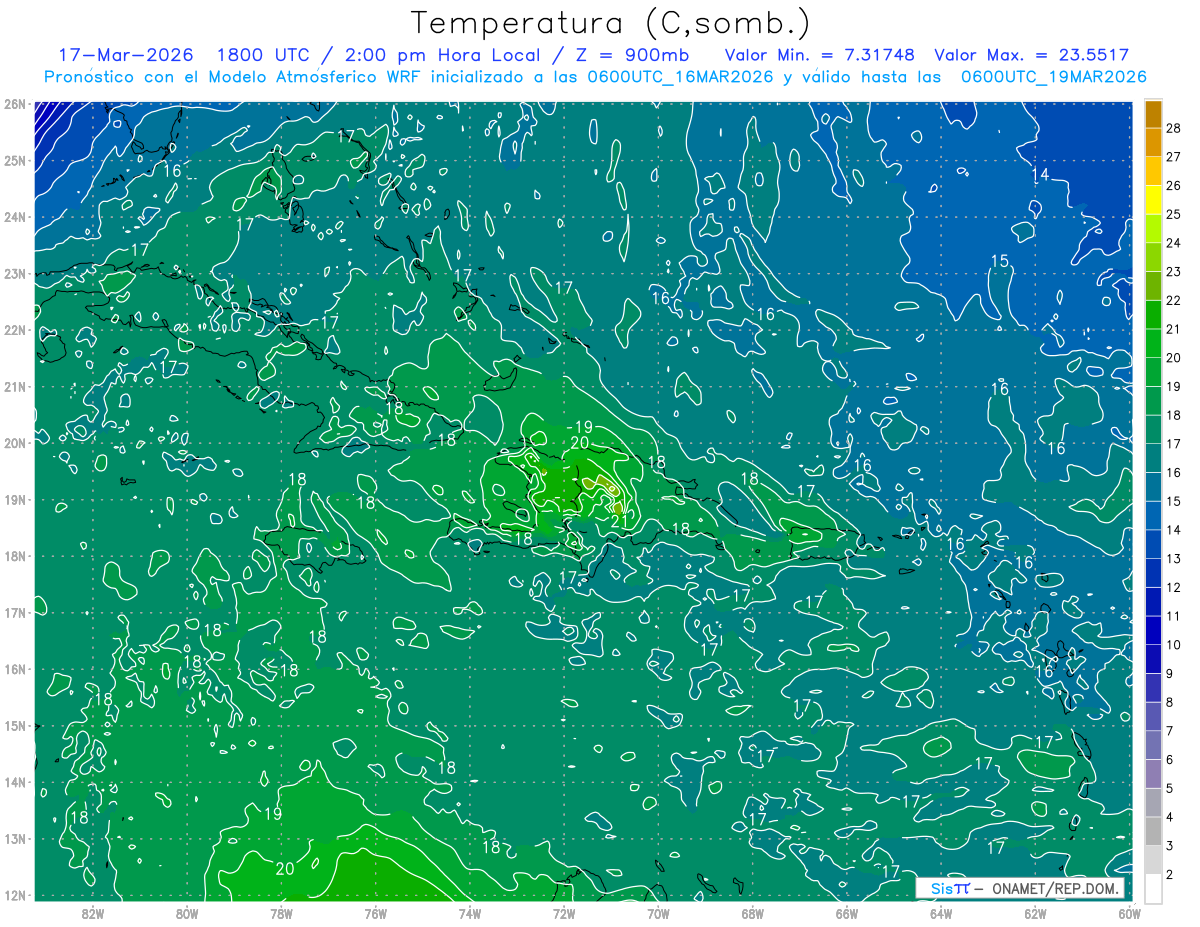
Task: Click the "Valor Min. = 7.31748" value
Action: (819, 55)
